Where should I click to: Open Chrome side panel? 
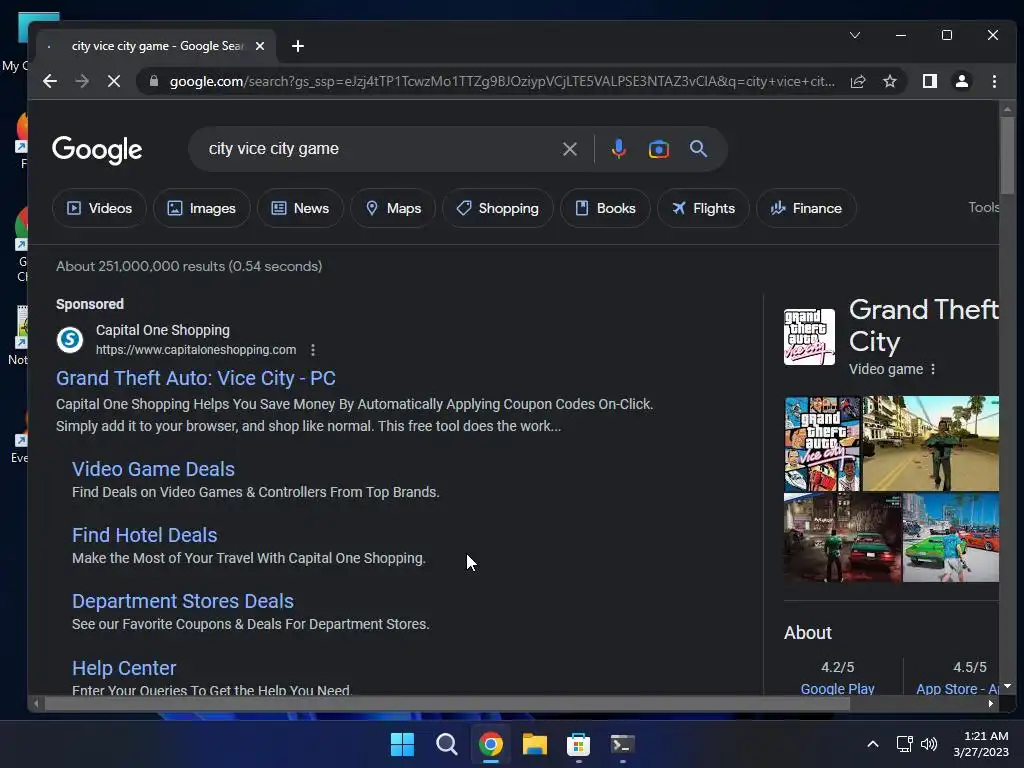(x=930, y=81)
